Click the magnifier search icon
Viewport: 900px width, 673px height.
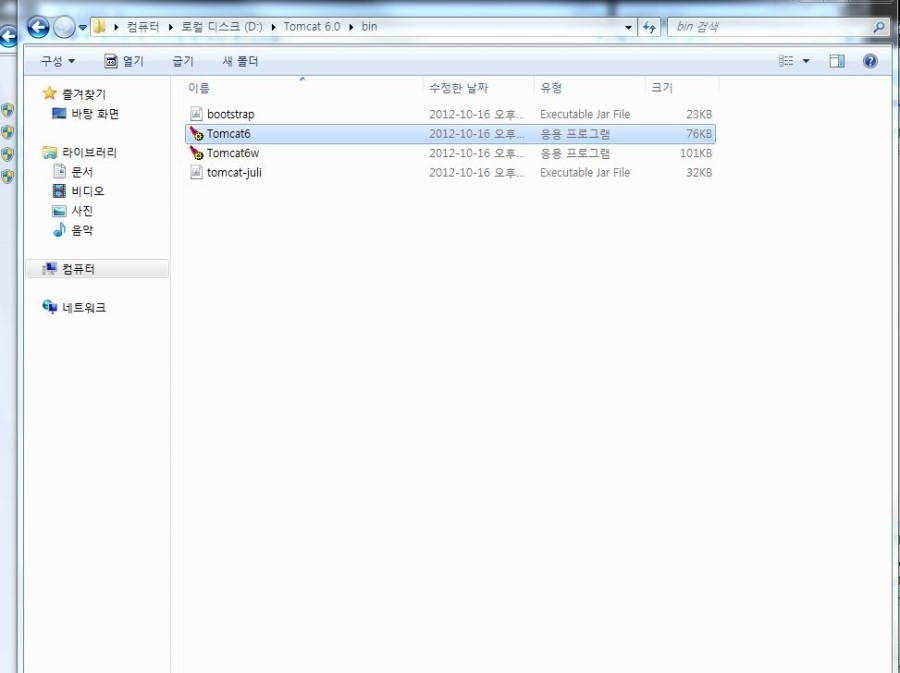coord(879,27)
